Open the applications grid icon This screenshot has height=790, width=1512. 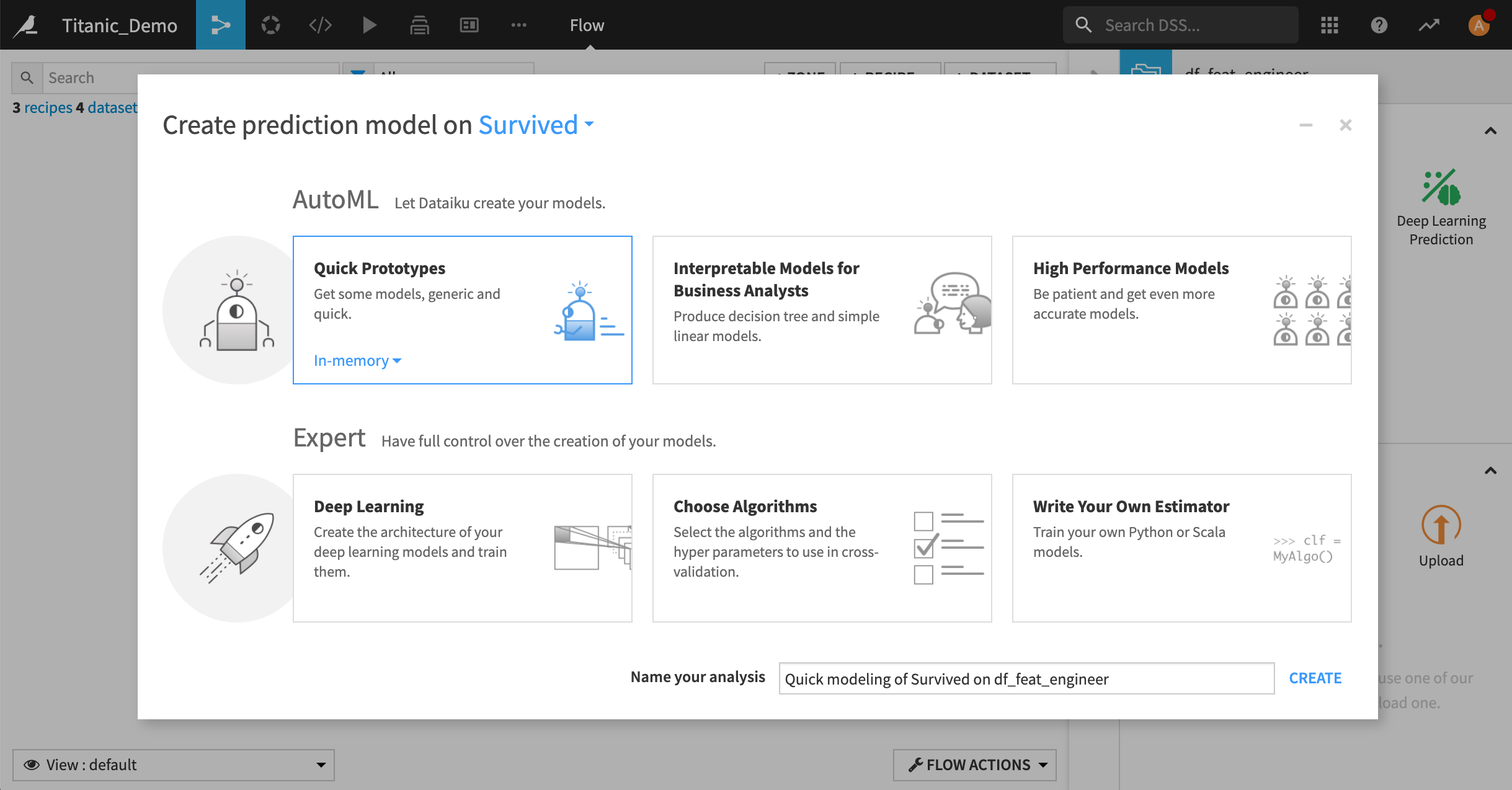pos(1329,25)
